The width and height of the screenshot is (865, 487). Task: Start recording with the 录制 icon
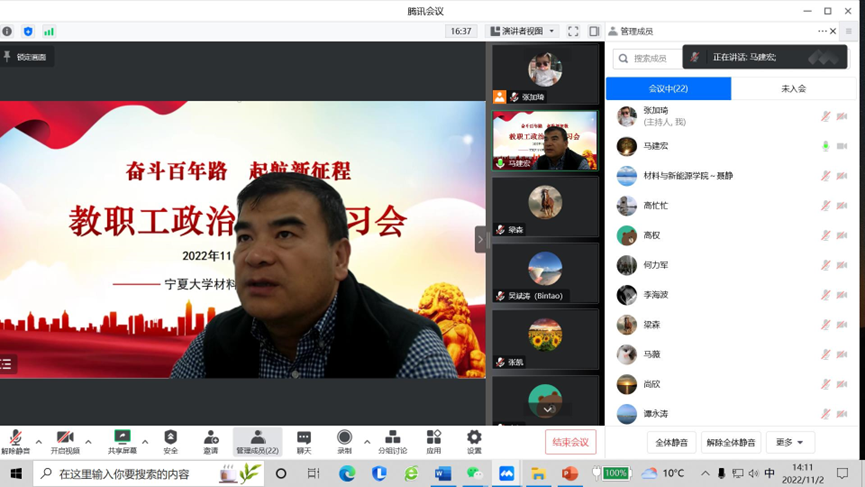pos(344,441)
